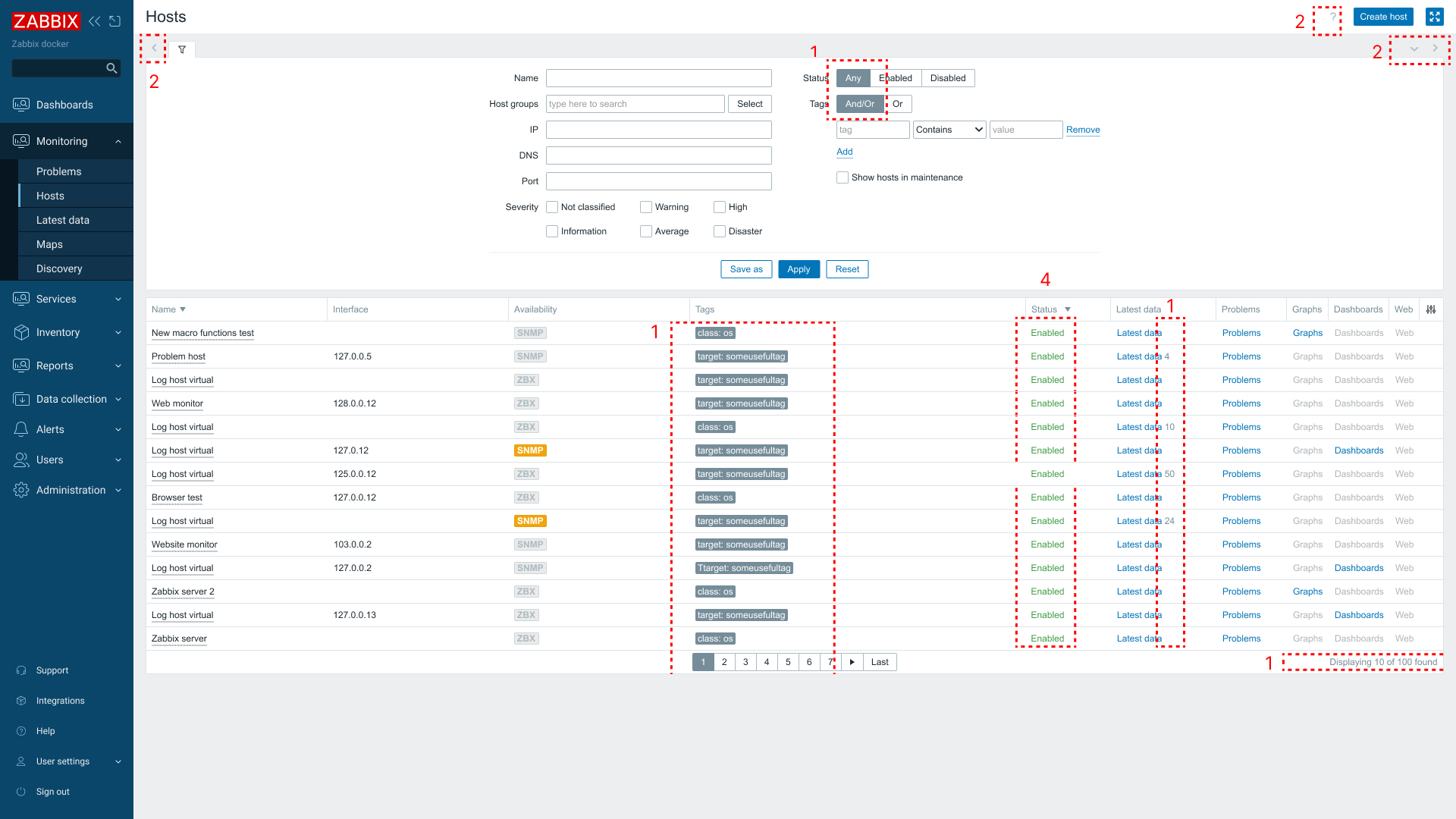1456x819 pixels.
Task: Open Latest data in Monitoring submenu
Action: (63, 220)
